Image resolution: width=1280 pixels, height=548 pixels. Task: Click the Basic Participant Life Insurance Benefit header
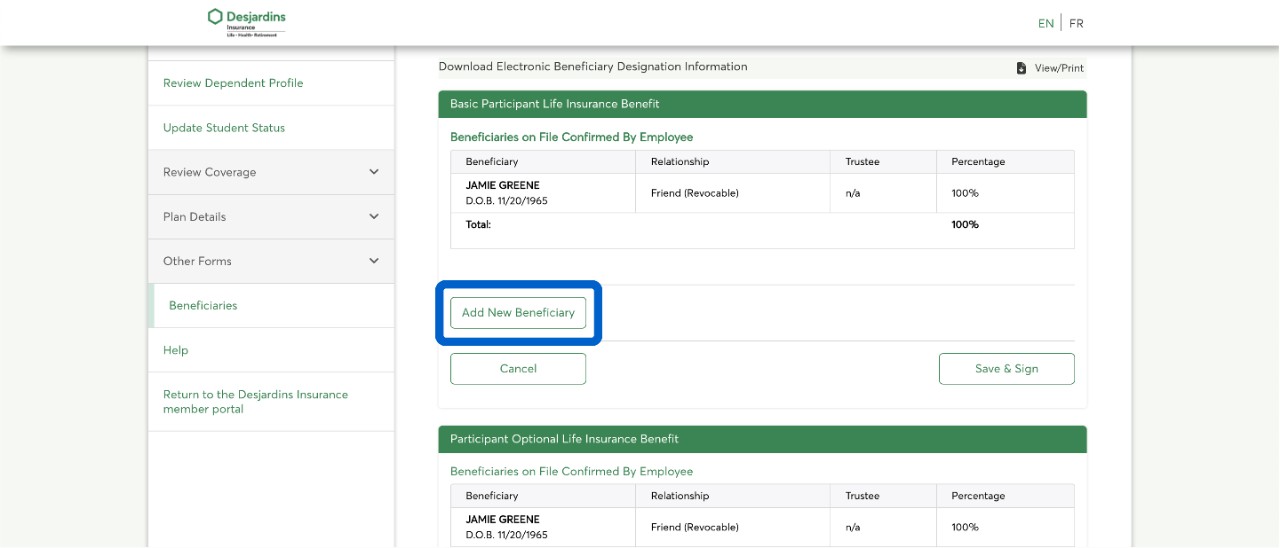coord(555,104)
